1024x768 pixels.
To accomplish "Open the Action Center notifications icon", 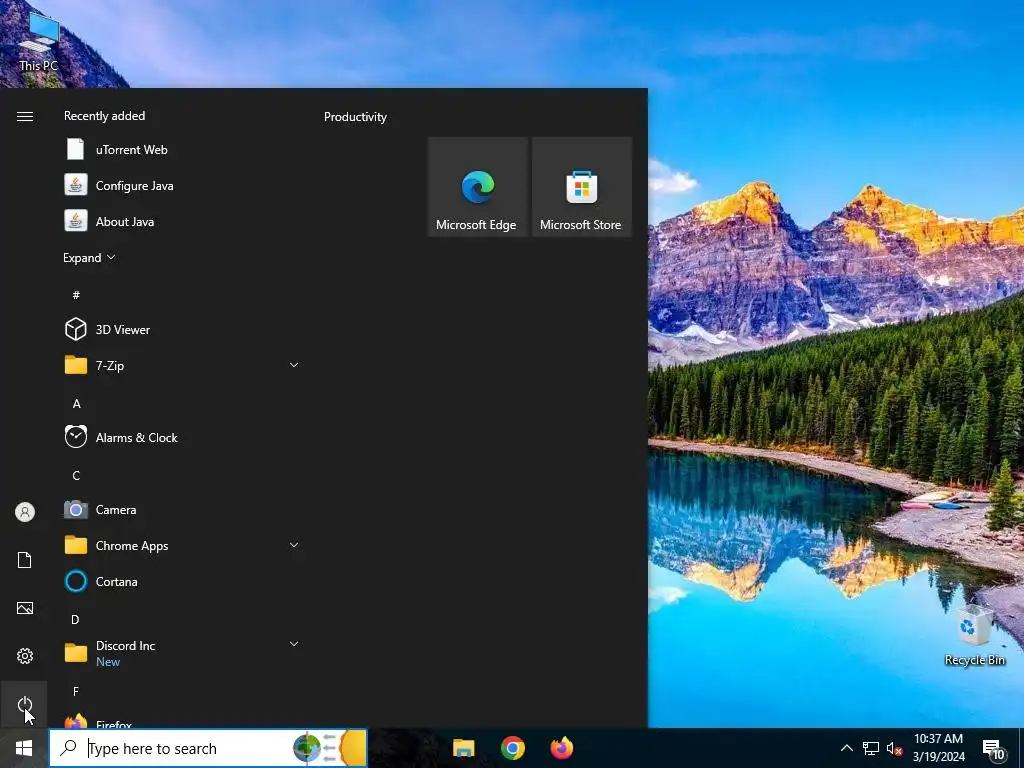I will point(993,748).
